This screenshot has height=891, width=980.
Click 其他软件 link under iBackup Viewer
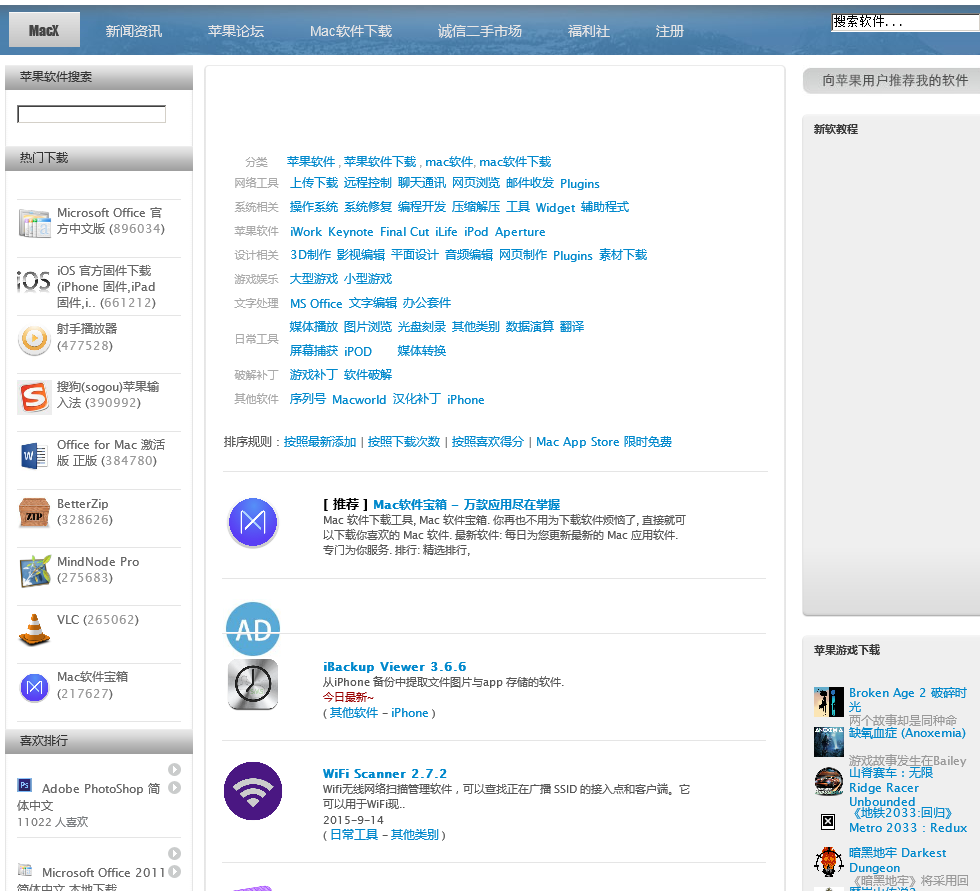[354, 713]
